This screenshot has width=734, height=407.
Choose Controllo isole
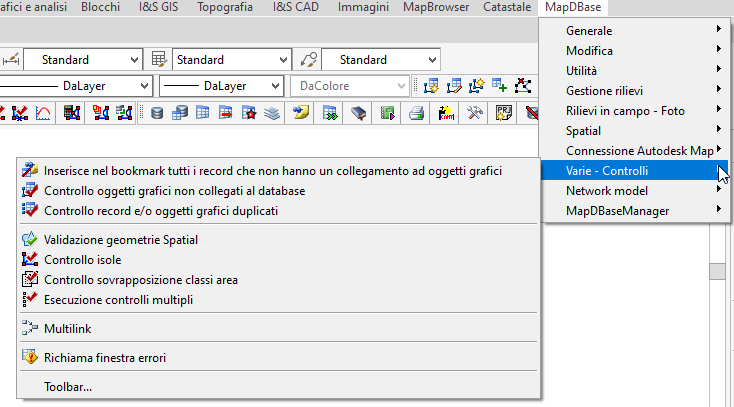pos(279,260)
